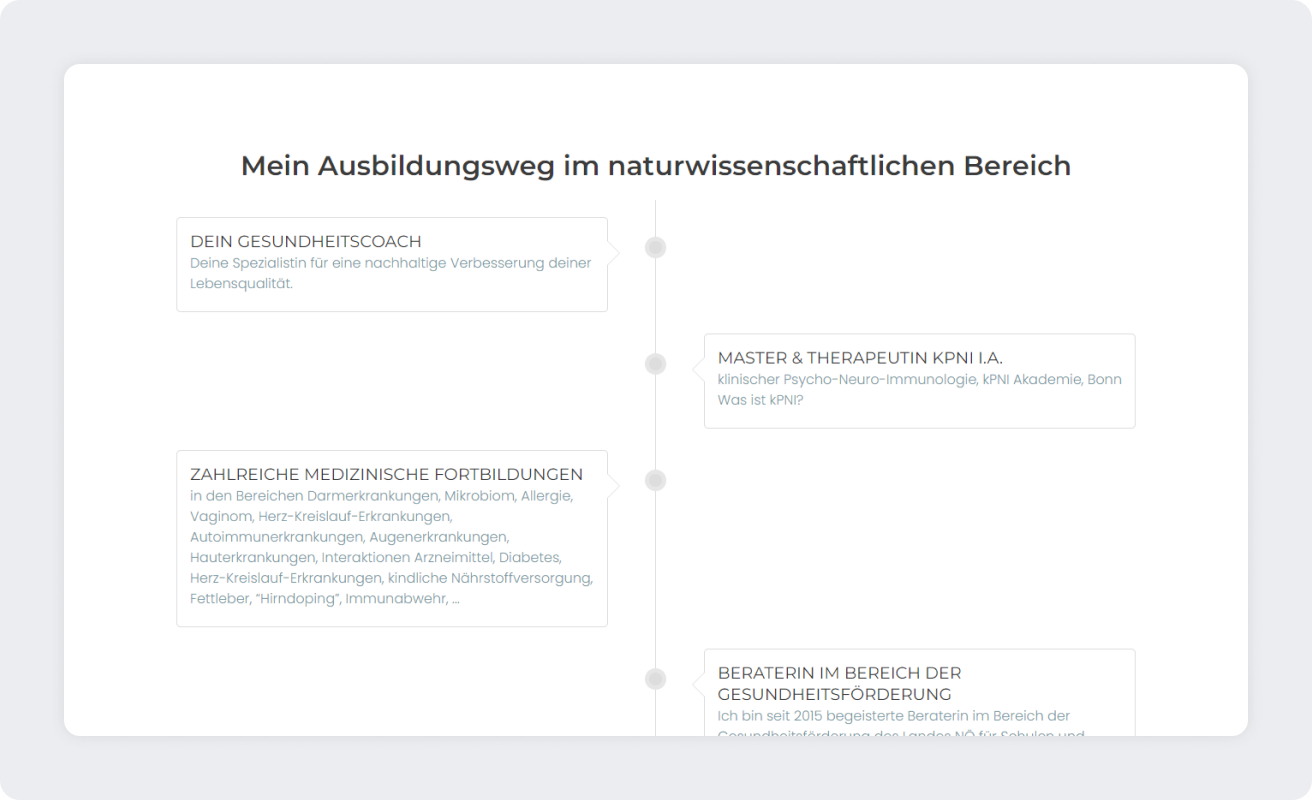Select the timeline marker for BERATERIN entry

(x=655, y=680)
